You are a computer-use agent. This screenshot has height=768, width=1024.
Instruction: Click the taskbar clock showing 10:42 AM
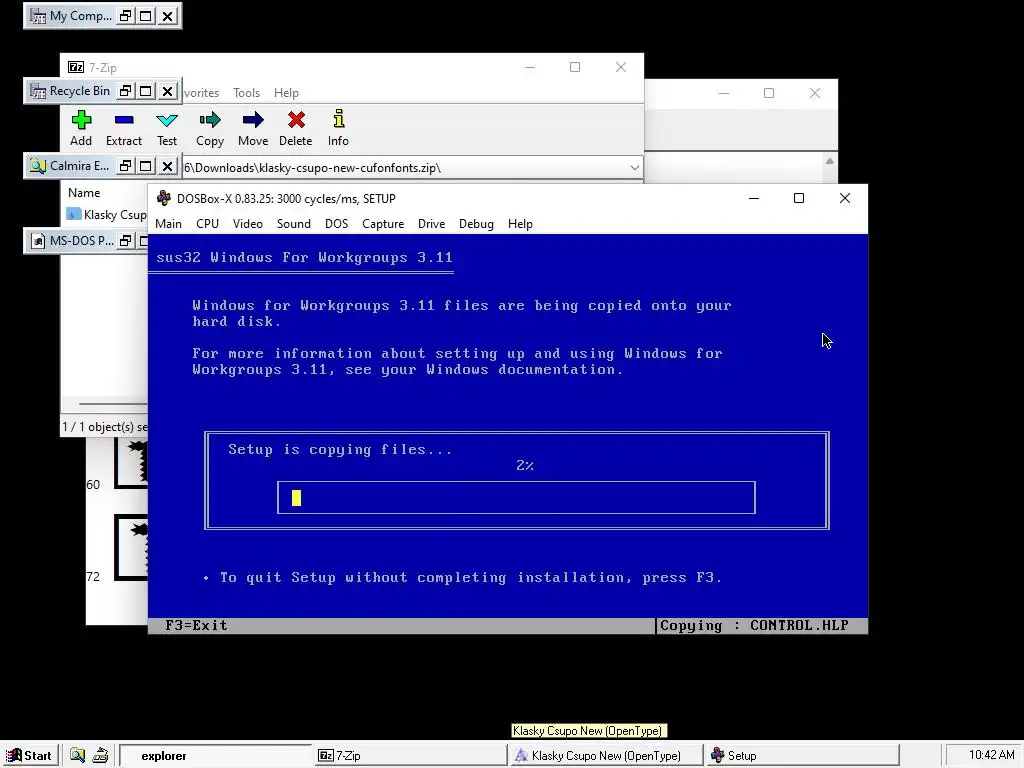click(991, 755)
